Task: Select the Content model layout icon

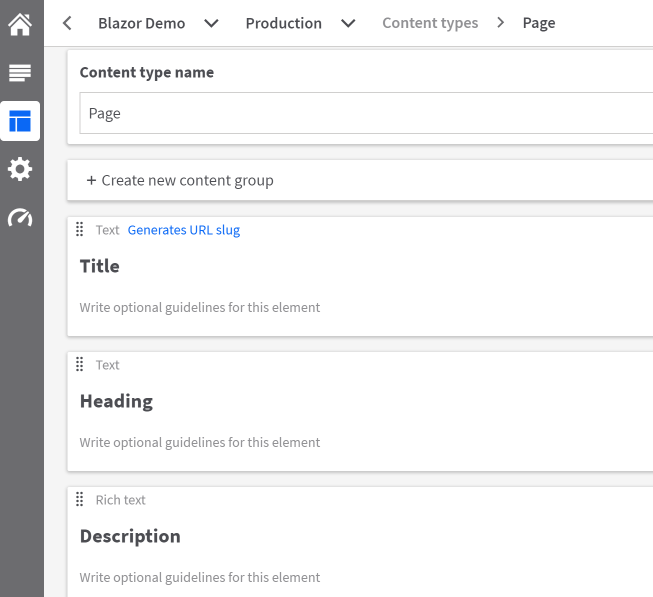Action: (x=20, y=121)
